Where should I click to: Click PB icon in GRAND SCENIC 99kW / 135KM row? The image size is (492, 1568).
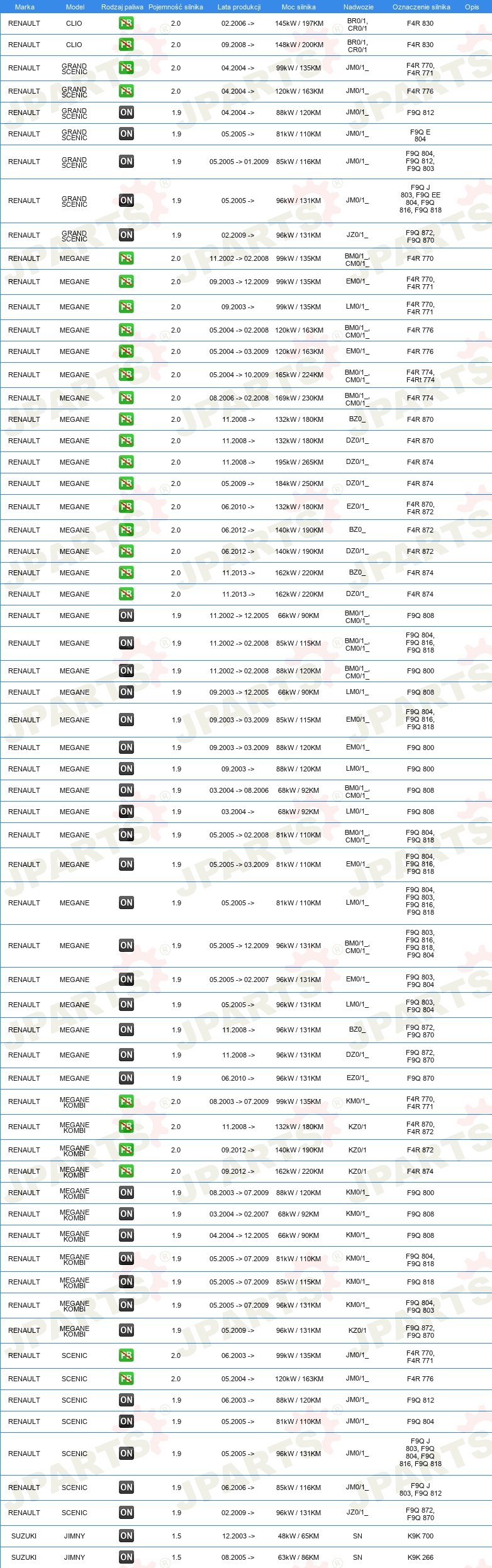coord(126,68)
